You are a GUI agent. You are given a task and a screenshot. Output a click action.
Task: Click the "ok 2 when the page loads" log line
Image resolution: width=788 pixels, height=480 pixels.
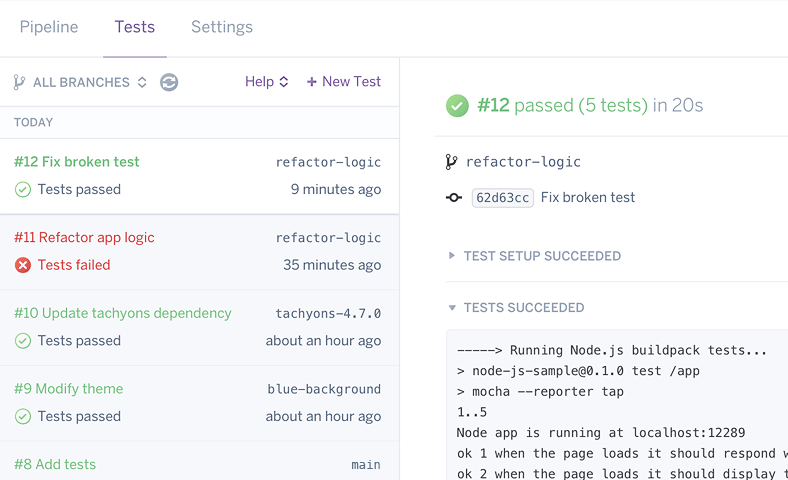coord(622,473)
